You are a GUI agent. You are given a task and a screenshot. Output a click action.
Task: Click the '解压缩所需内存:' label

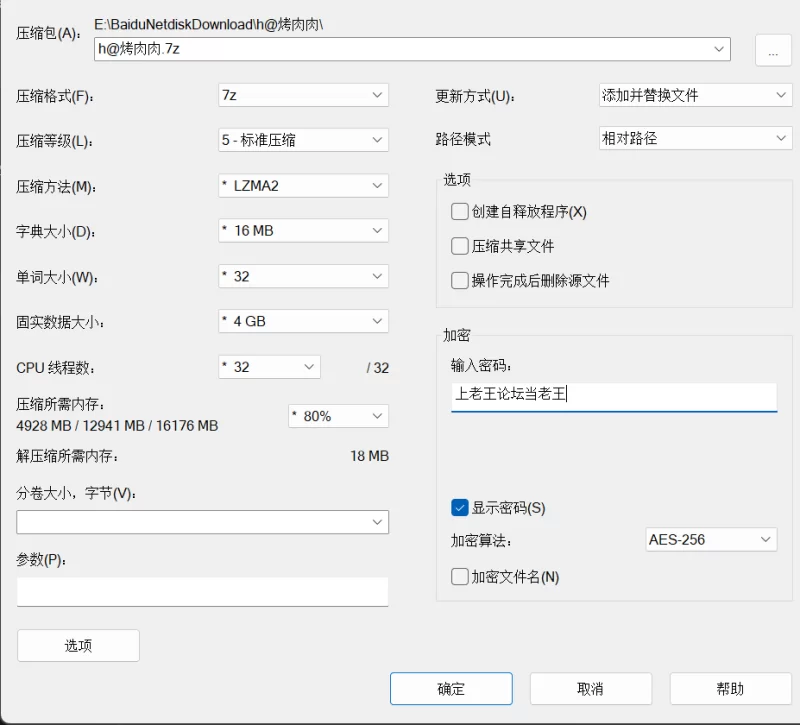click(67, 456)
